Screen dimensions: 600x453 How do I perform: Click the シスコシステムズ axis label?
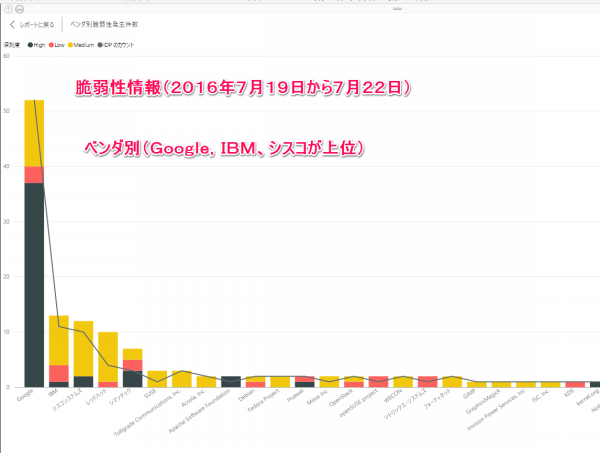67,400
